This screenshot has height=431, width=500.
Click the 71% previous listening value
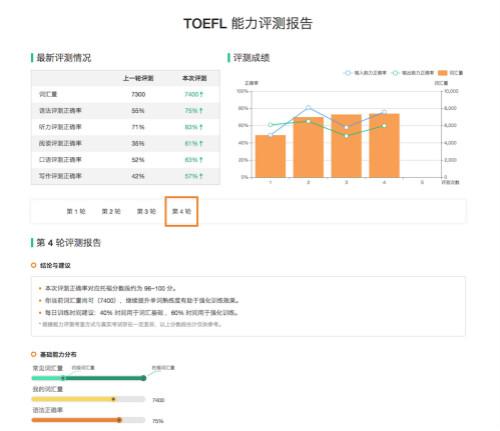[x=138, y=127]
